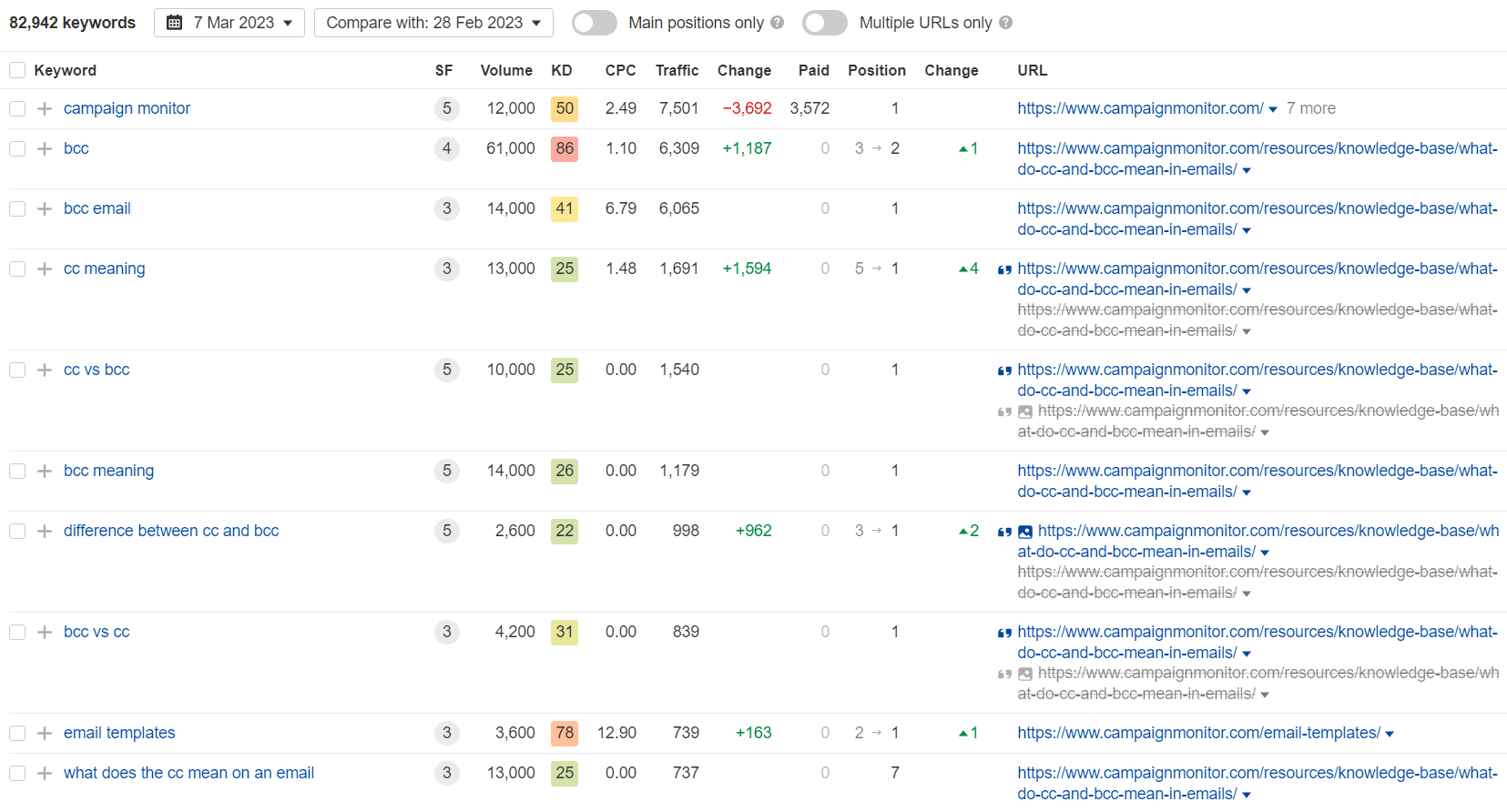The width and height of the screenshot is (1507, 812).
Task: Click plus icon for cc vs bcc
Action: (45, 370)
